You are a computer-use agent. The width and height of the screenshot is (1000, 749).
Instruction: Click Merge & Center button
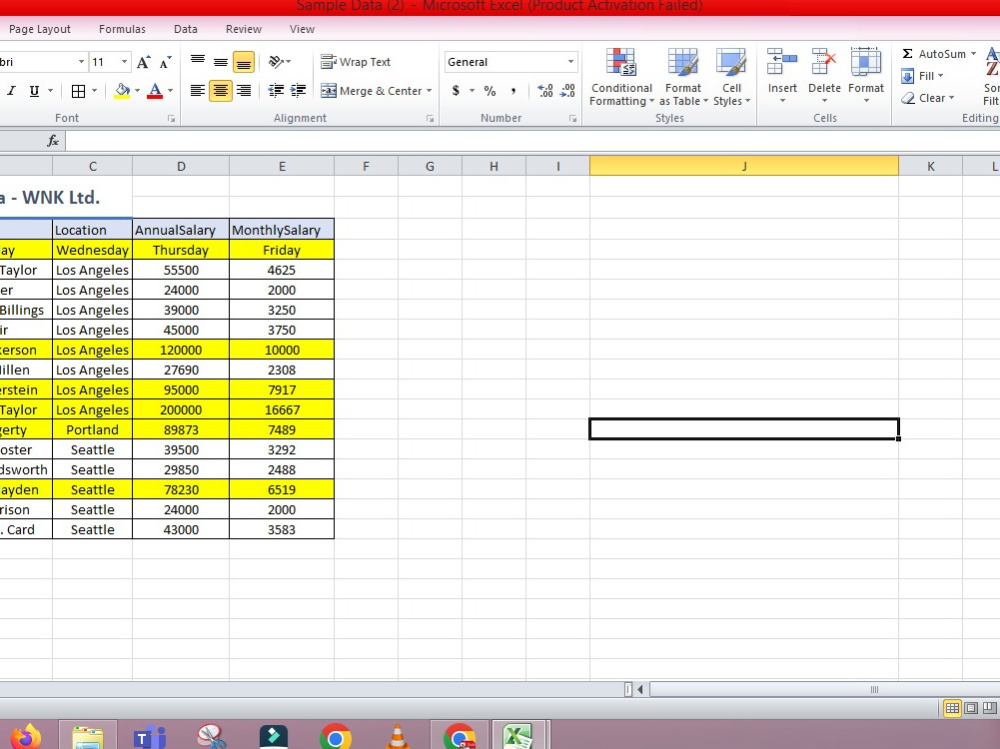point(371,91)
